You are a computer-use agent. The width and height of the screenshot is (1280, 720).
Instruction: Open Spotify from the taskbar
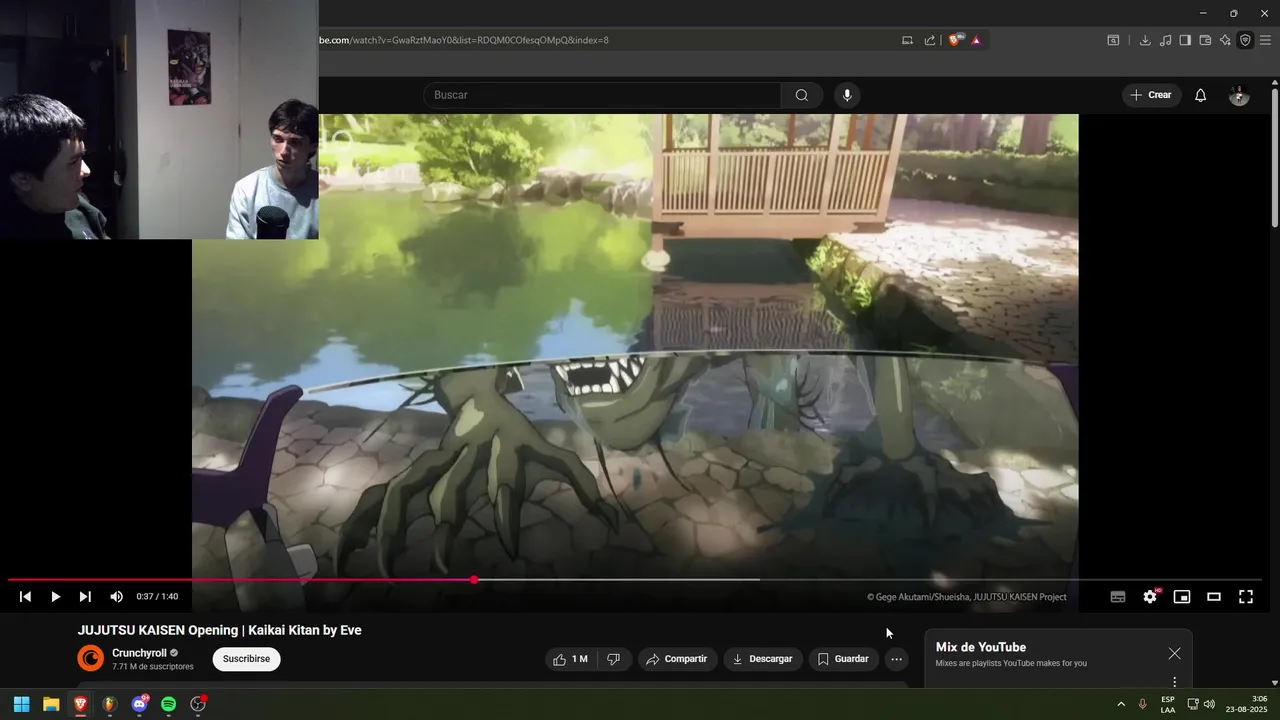pyautogui.click(x=169, y=704)
